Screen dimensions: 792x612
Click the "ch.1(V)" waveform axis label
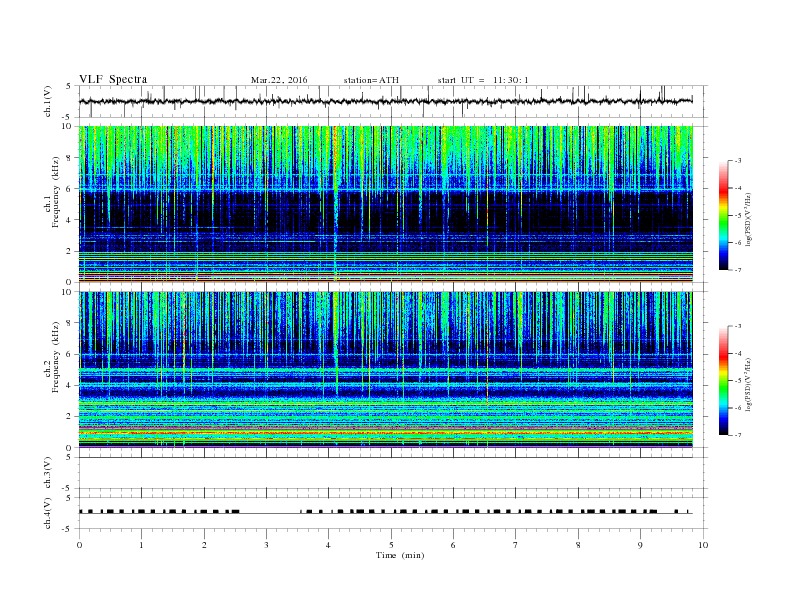coord(48,101)
